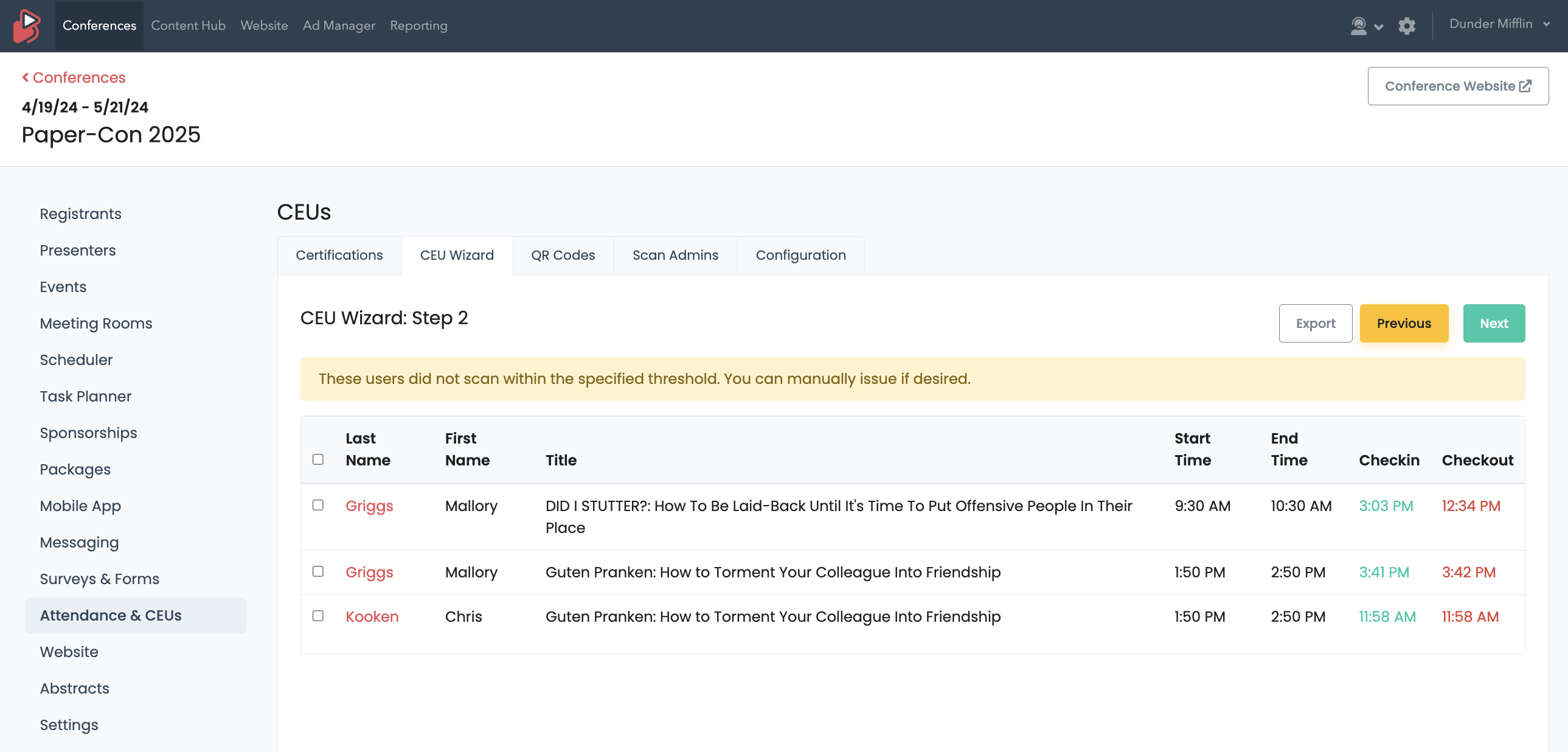
Task: Select Attendance & CEUs in the sidebar
Action: pos(135,616)
